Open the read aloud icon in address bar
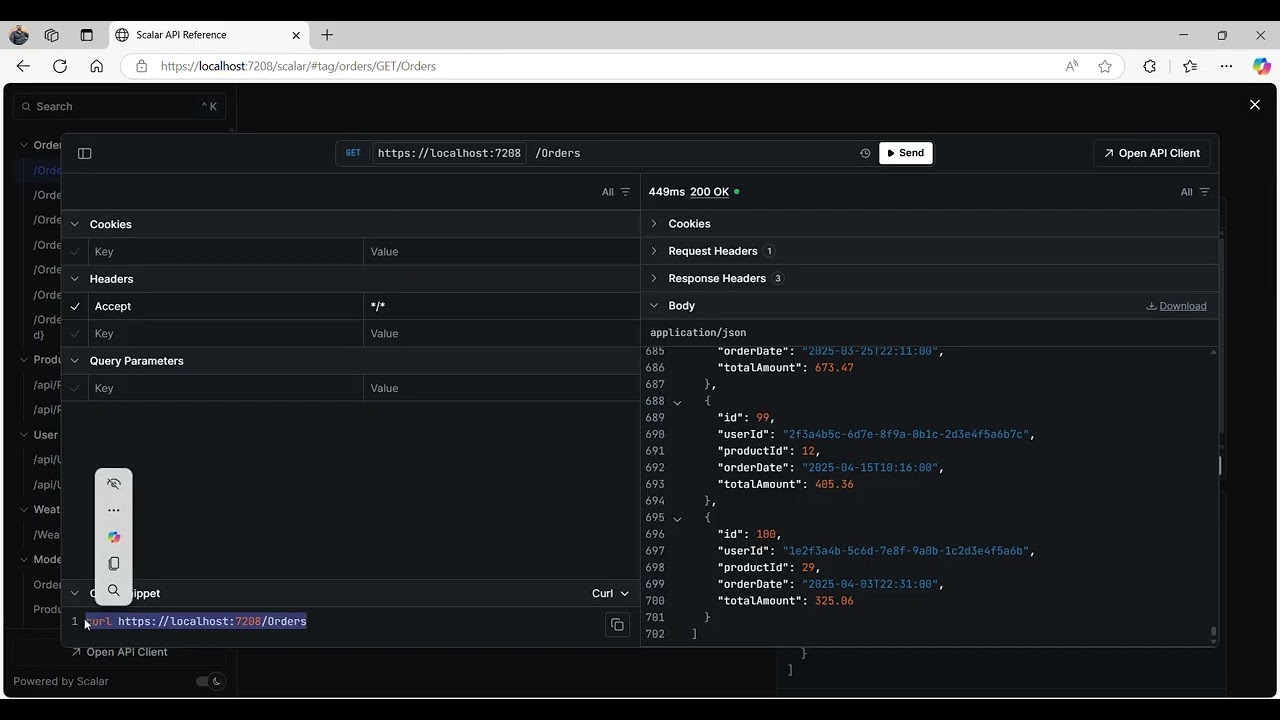The image size is (1280, 720). pos(1072,66)
